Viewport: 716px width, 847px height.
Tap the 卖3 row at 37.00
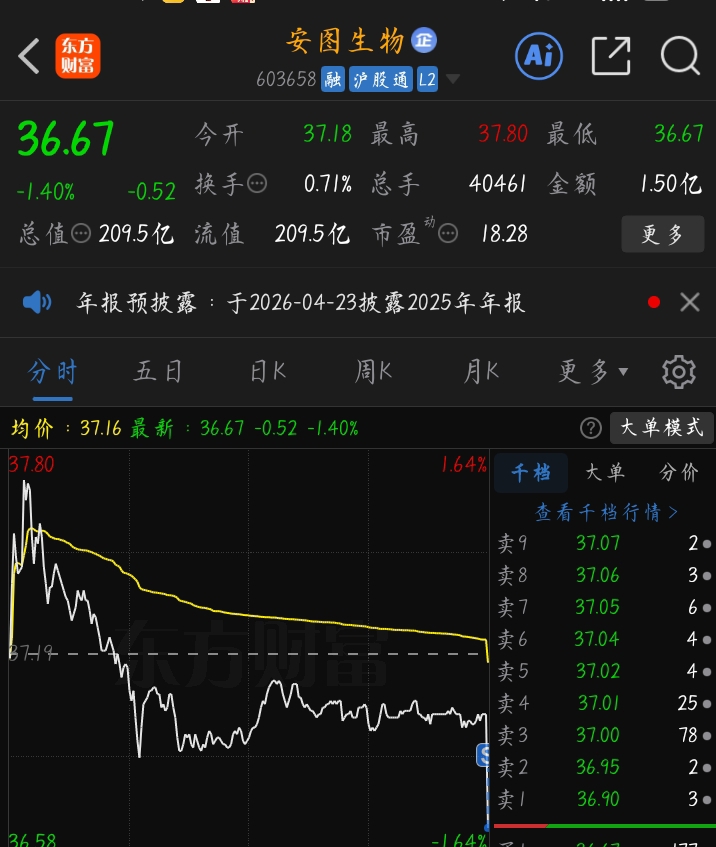pos(604,735)
